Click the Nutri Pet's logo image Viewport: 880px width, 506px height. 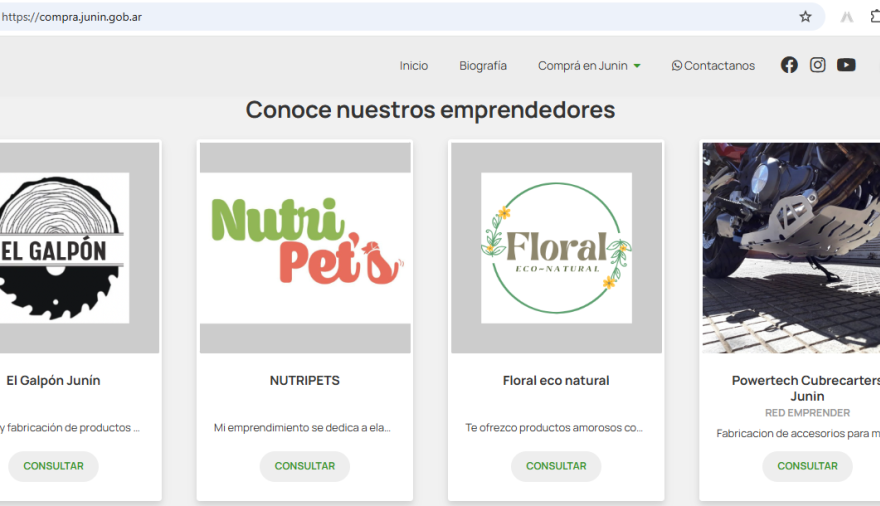tap(305, 247)
